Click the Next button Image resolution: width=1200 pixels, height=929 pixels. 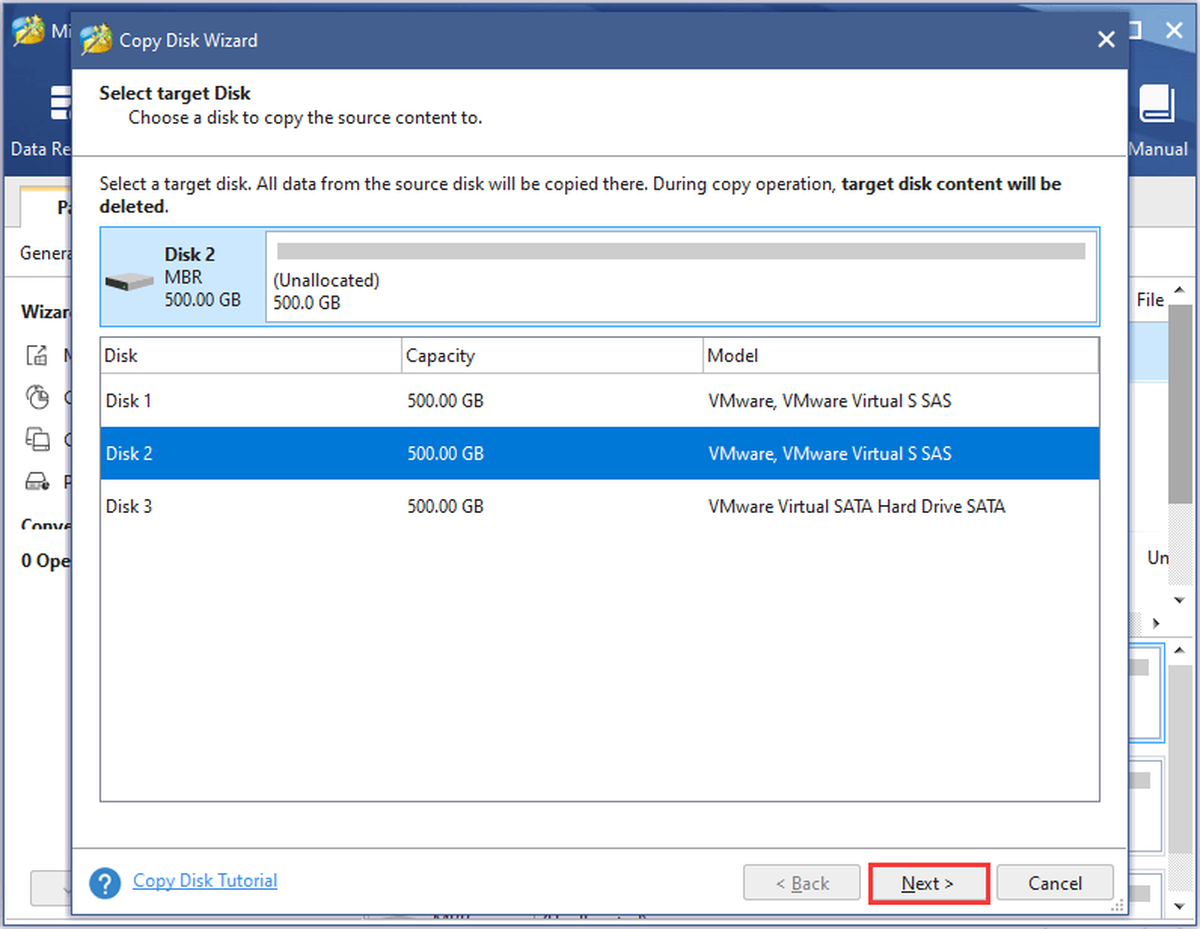pos(928,884)
